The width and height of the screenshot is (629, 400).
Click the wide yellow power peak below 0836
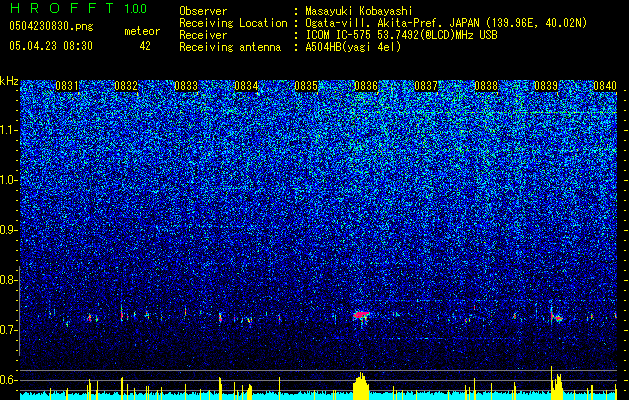[361, 386]
